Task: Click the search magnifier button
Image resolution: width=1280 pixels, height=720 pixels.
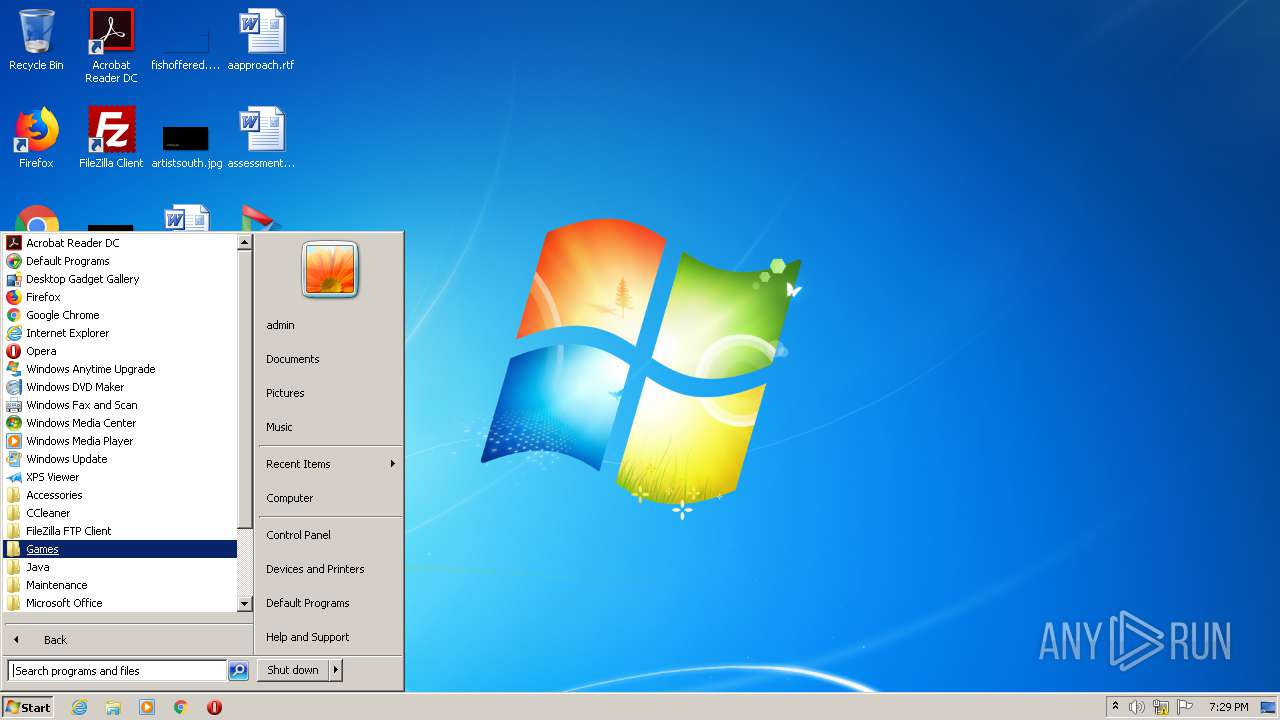Action: coord(238,671)
